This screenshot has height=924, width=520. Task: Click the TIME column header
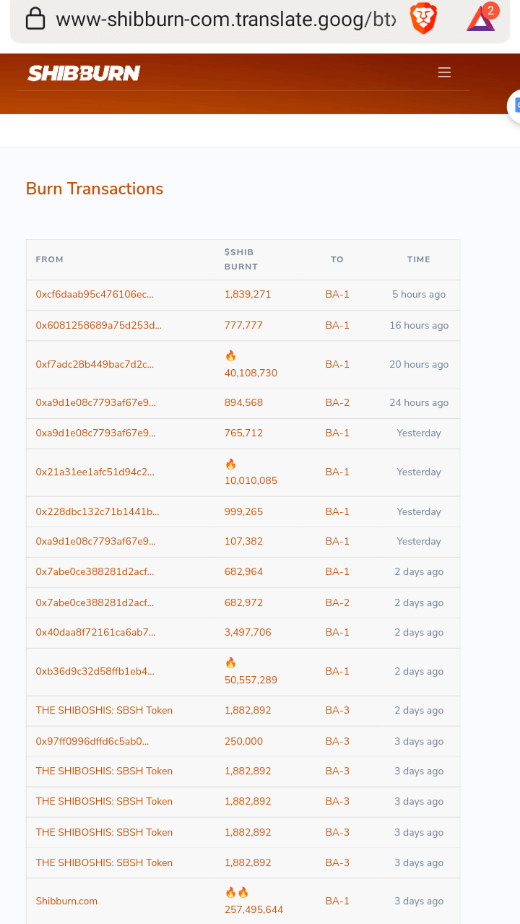click(x=419, y=259)
